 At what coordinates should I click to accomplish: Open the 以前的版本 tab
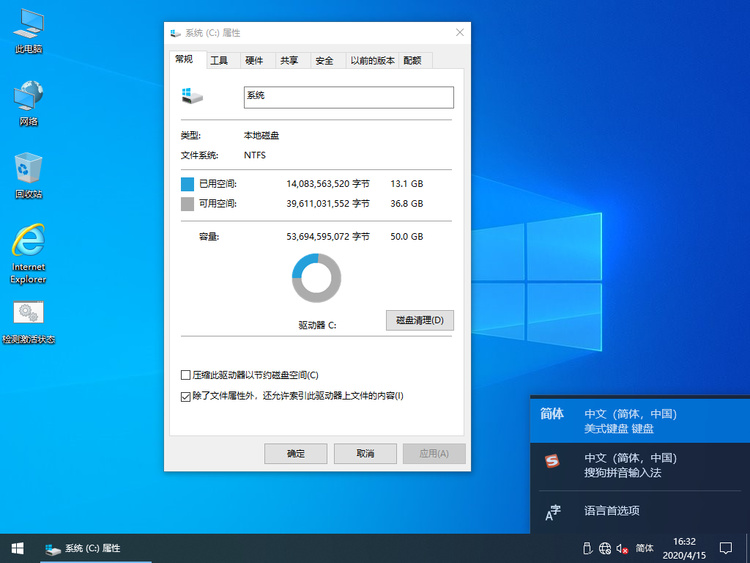click(371, 61)
